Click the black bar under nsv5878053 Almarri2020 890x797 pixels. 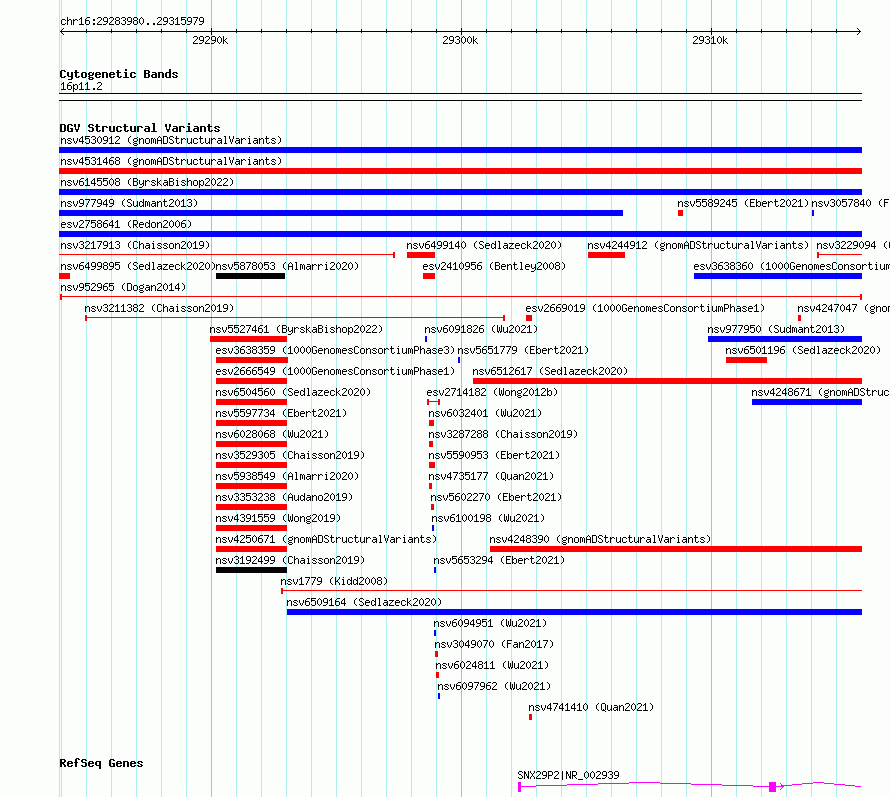click(250, 276)
